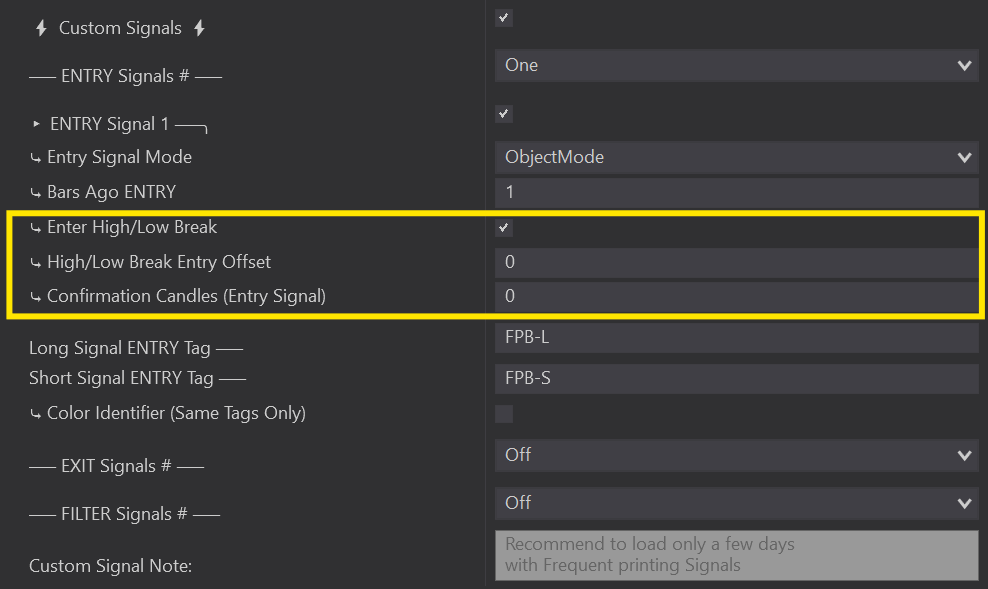Click the Custom Signals section label
This screenshot has width=988, height=589.
coord(120,29)
